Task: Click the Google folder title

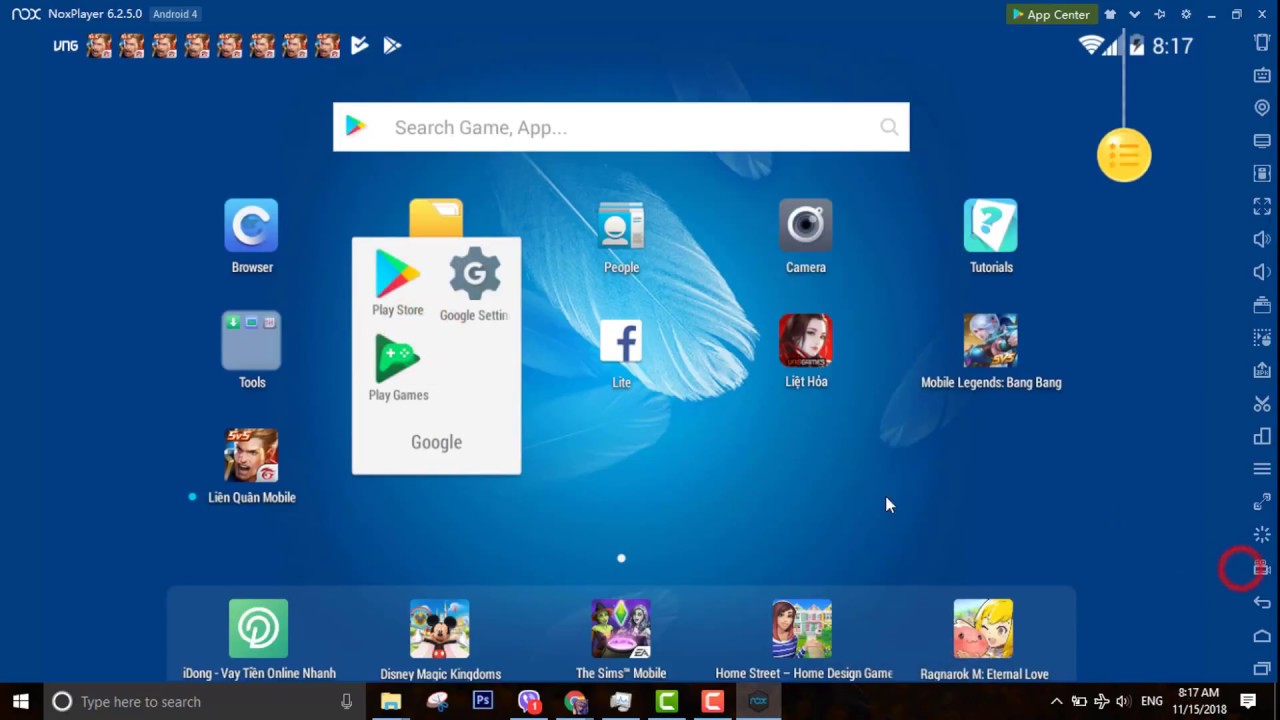Action: point(436,442)
